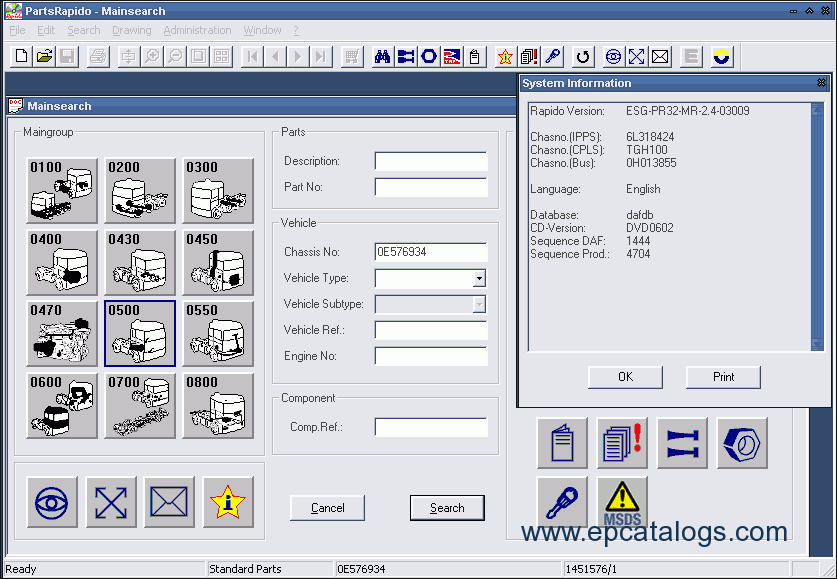837x579 pixels.
Task: Select maingroup 0430 thumbnail
Action: (140, 263)
